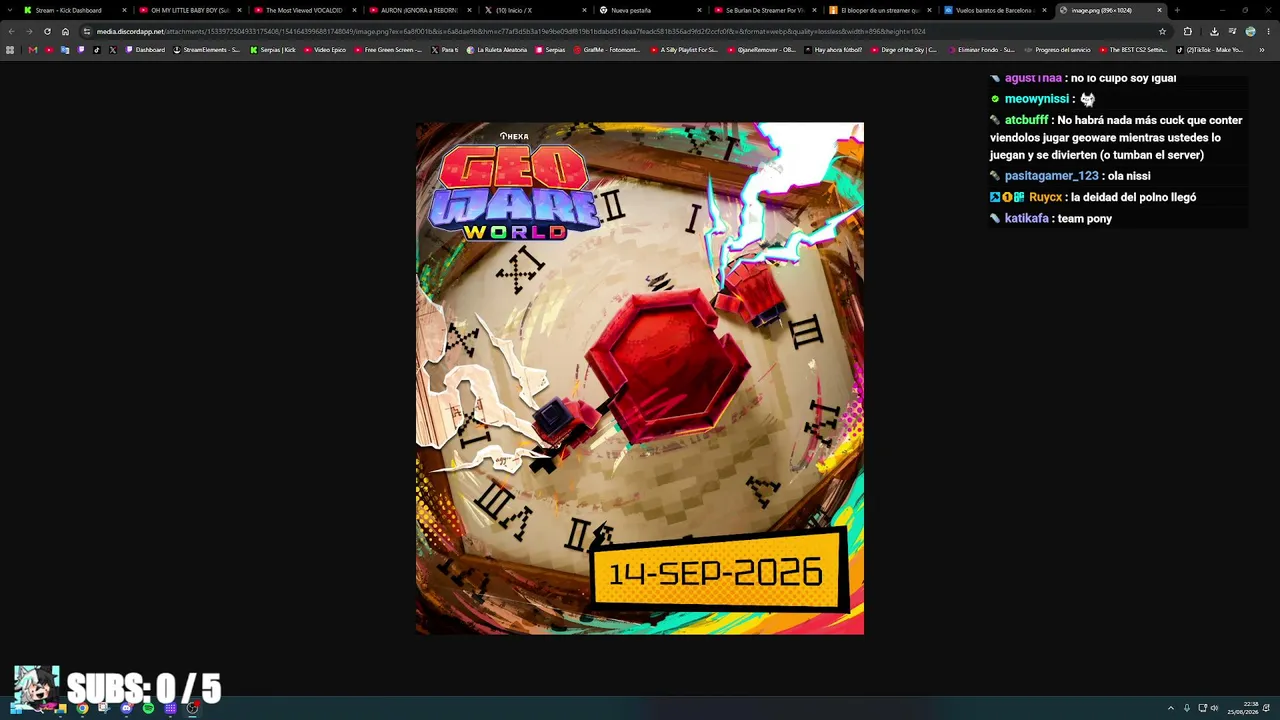Switch to the Vuelos baratos de Barcelona tab
This screenshot has height=720, width=1280.
994,10
